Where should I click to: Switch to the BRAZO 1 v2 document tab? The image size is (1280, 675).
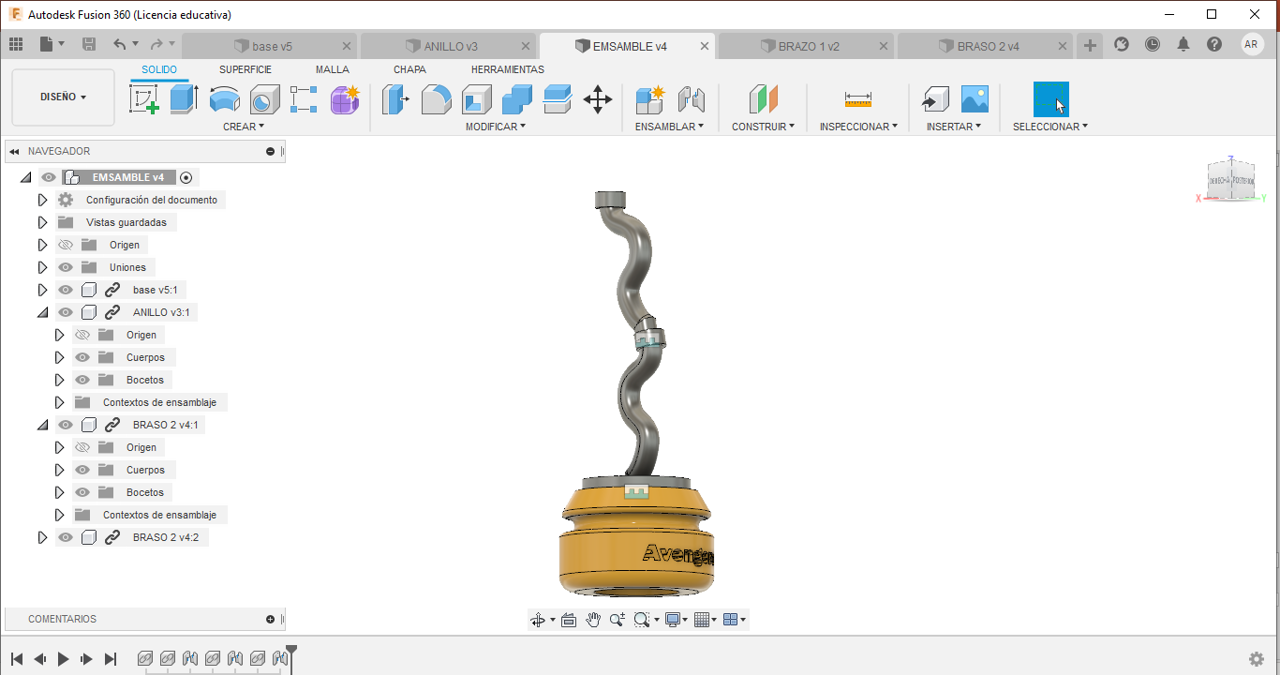pos(805,46)
